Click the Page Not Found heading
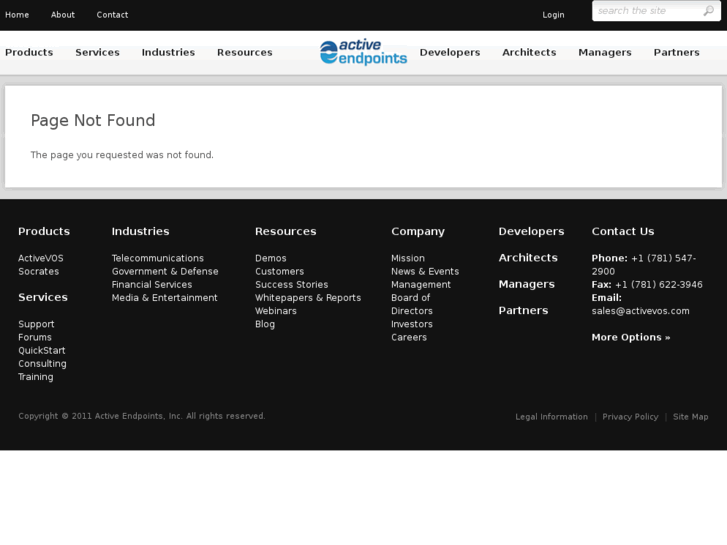Screen dimensions: 727x545 coord(93,121)
